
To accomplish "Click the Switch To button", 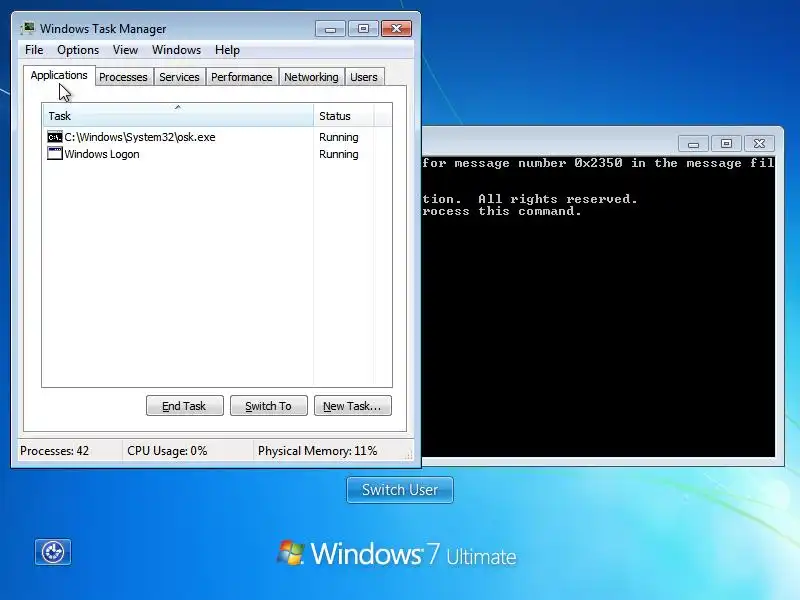I will [269, 406].
